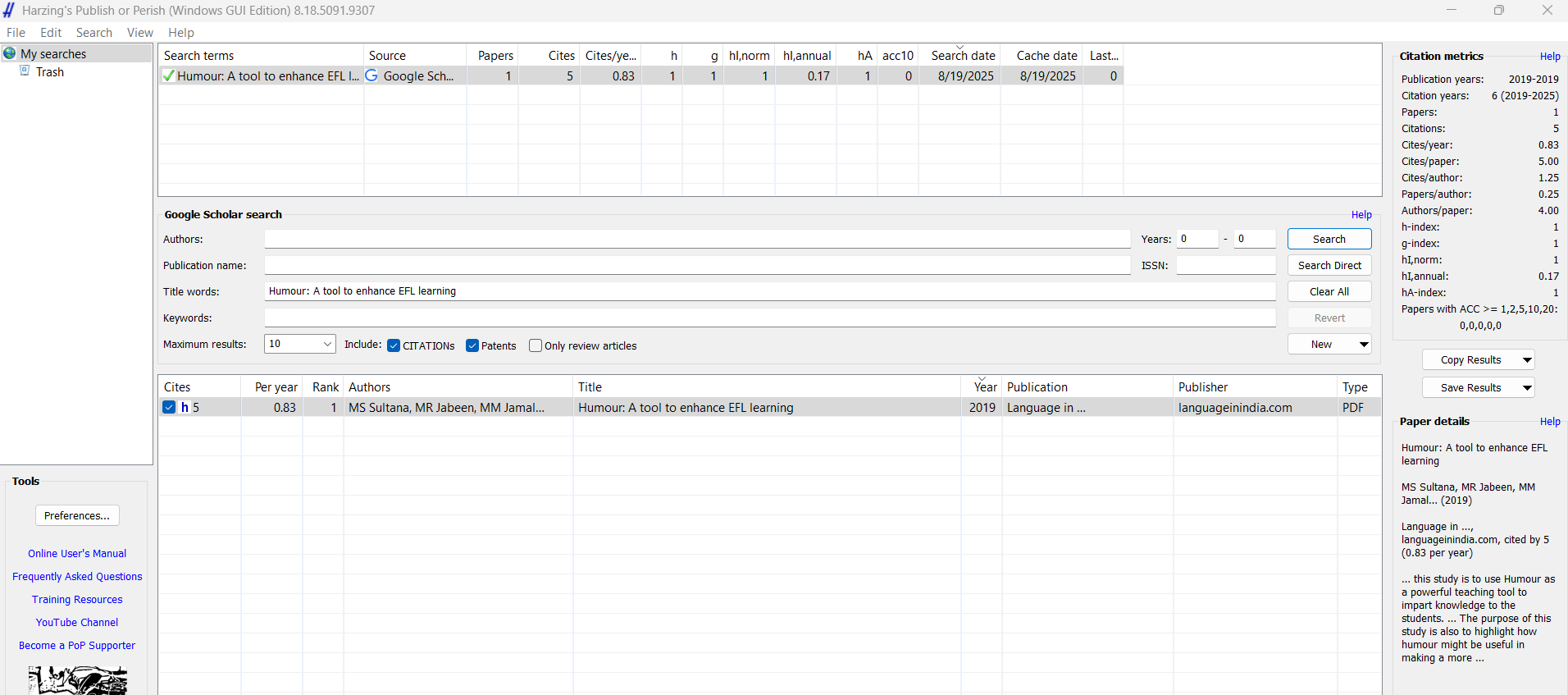The width and height of the screenshot is (1568, 695).
Task: Uncheck the result row checkbox for Humour paper
Action: point(169,407)
